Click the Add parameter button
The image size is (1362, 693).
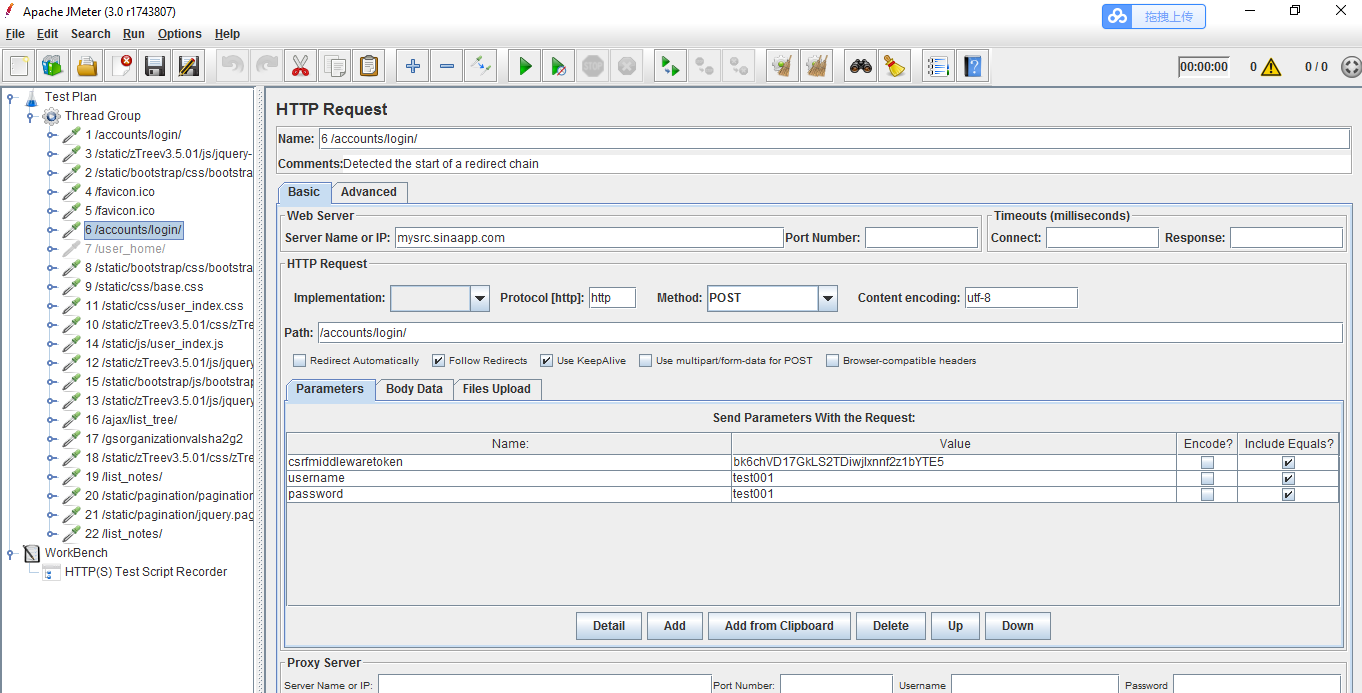[675, 626]
